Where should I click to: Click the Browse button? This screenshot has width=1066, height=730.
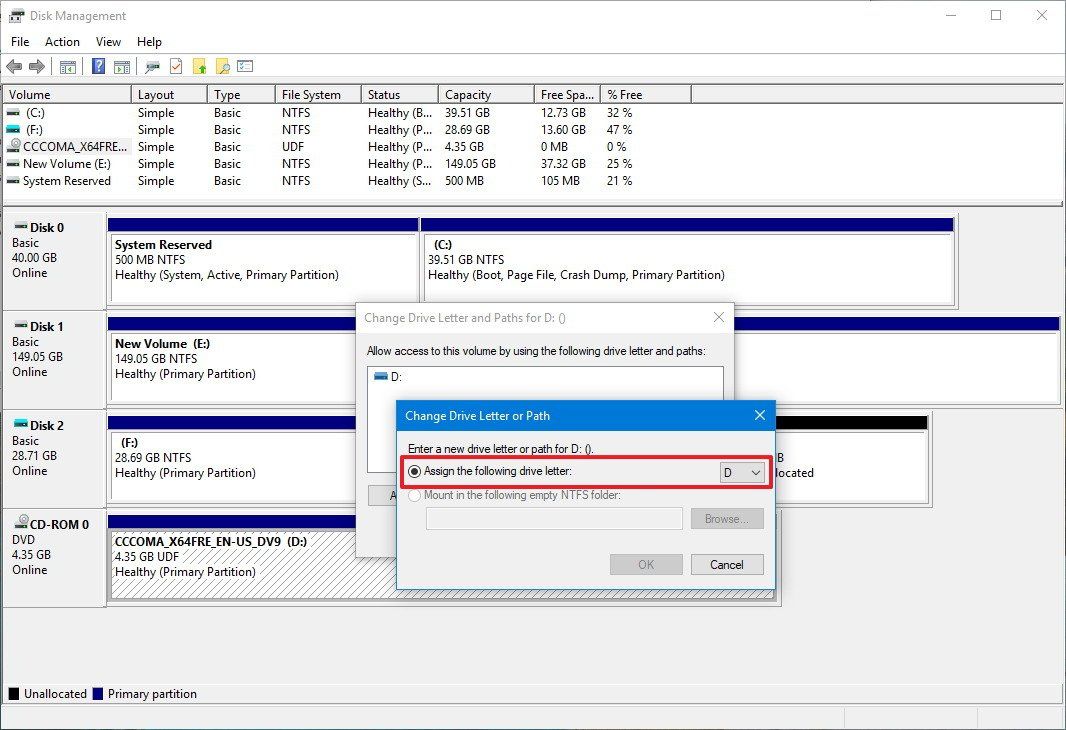727,518
